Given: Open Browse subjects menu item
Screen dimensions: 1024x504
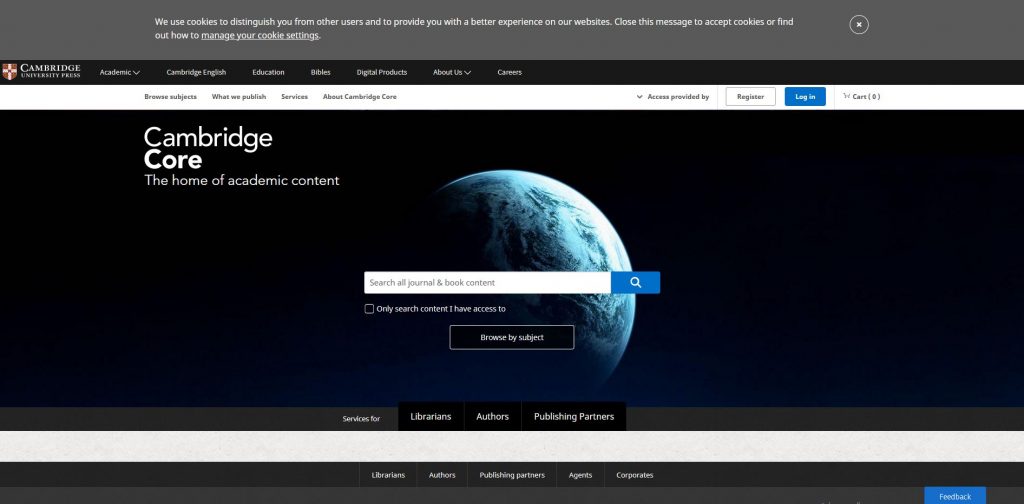Looking at the screenshot, I should tap(170, 97).
